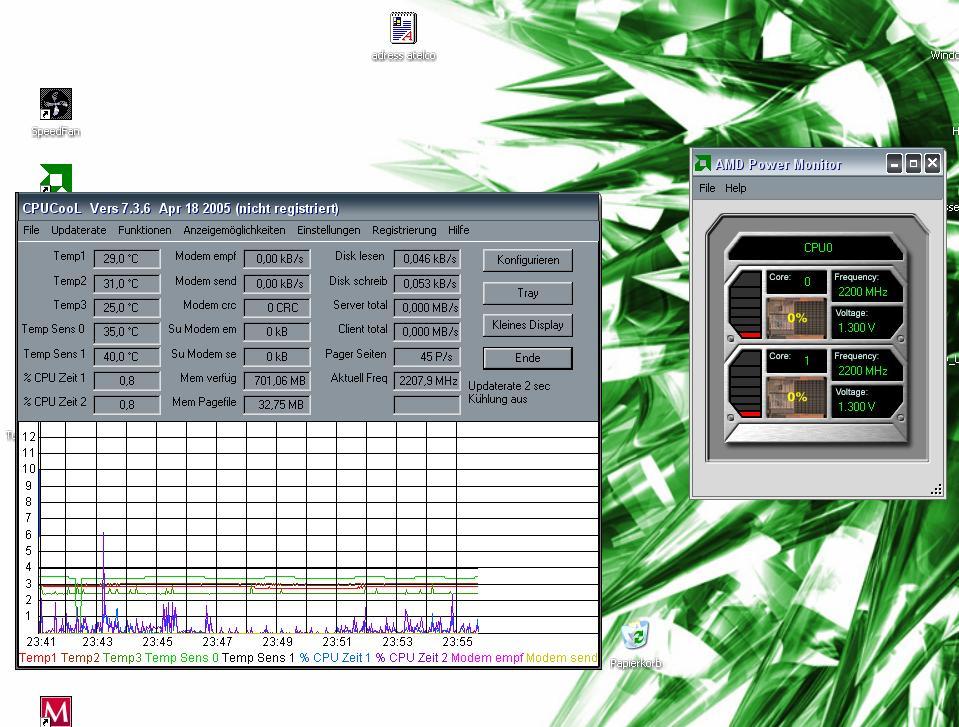This screenshot has height=727, width=959.
Task: Click the Temp2 value field
Action: tap(127, 284)
